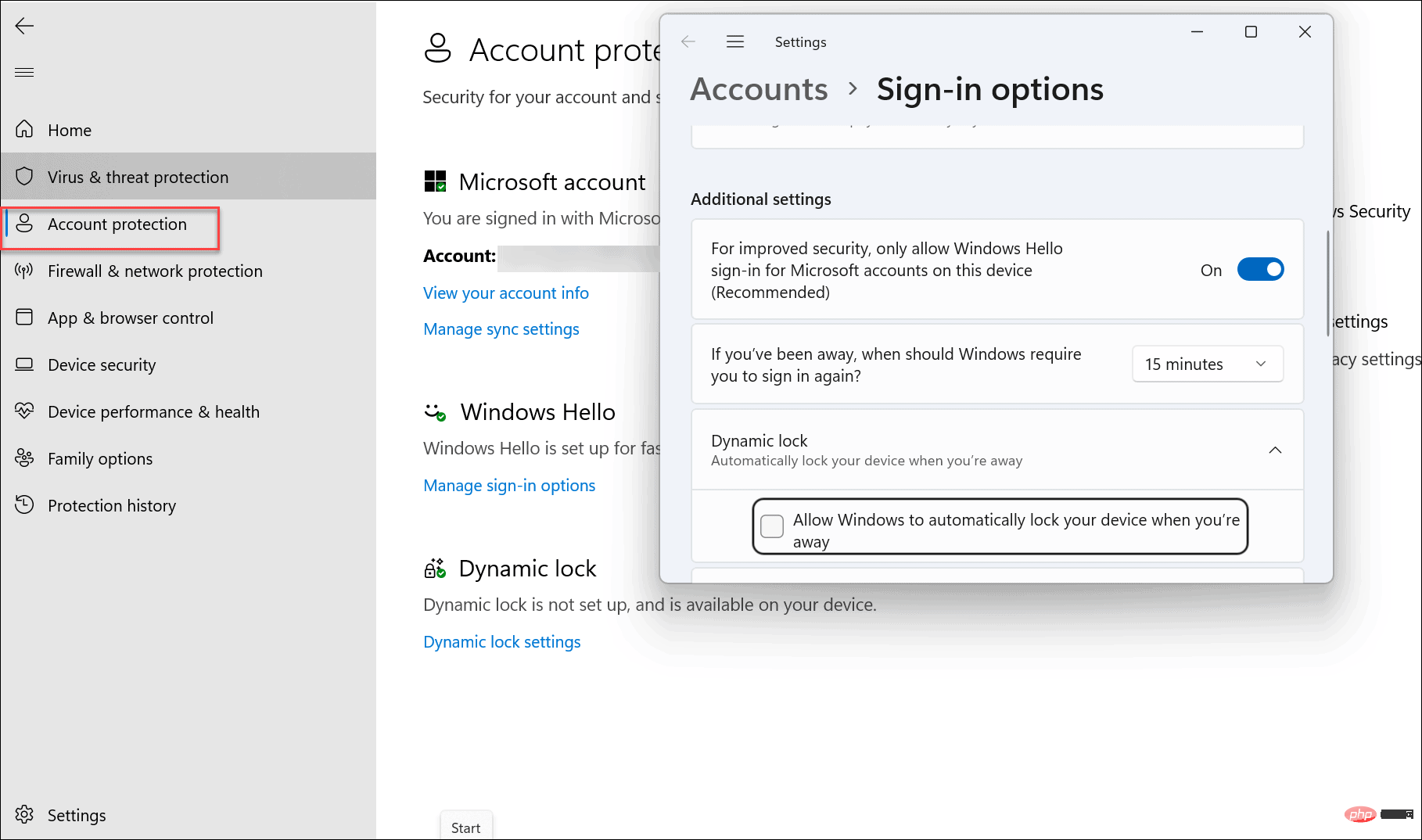This screenshot has height=840, width=1422.
Task: Select Device security section
Action: (x=101, y=364)
